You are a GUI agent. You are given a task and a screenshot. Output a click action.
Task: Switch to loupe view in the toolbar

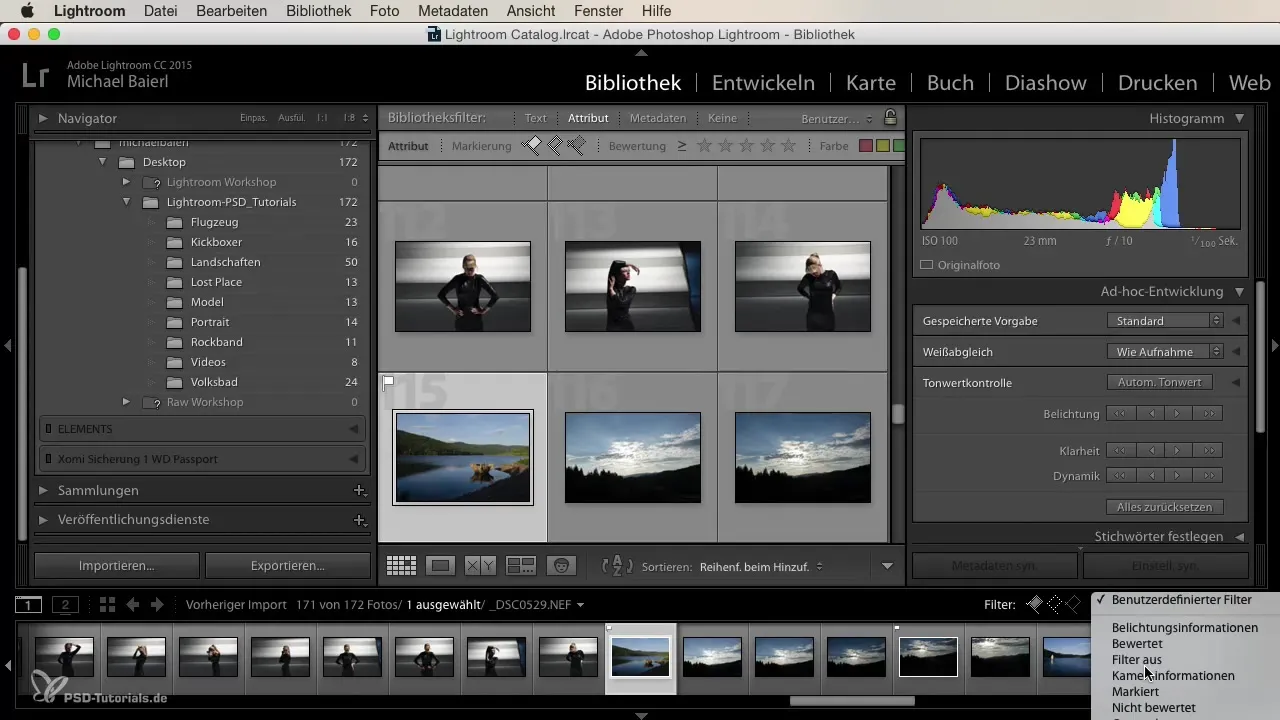pos(440,566)
